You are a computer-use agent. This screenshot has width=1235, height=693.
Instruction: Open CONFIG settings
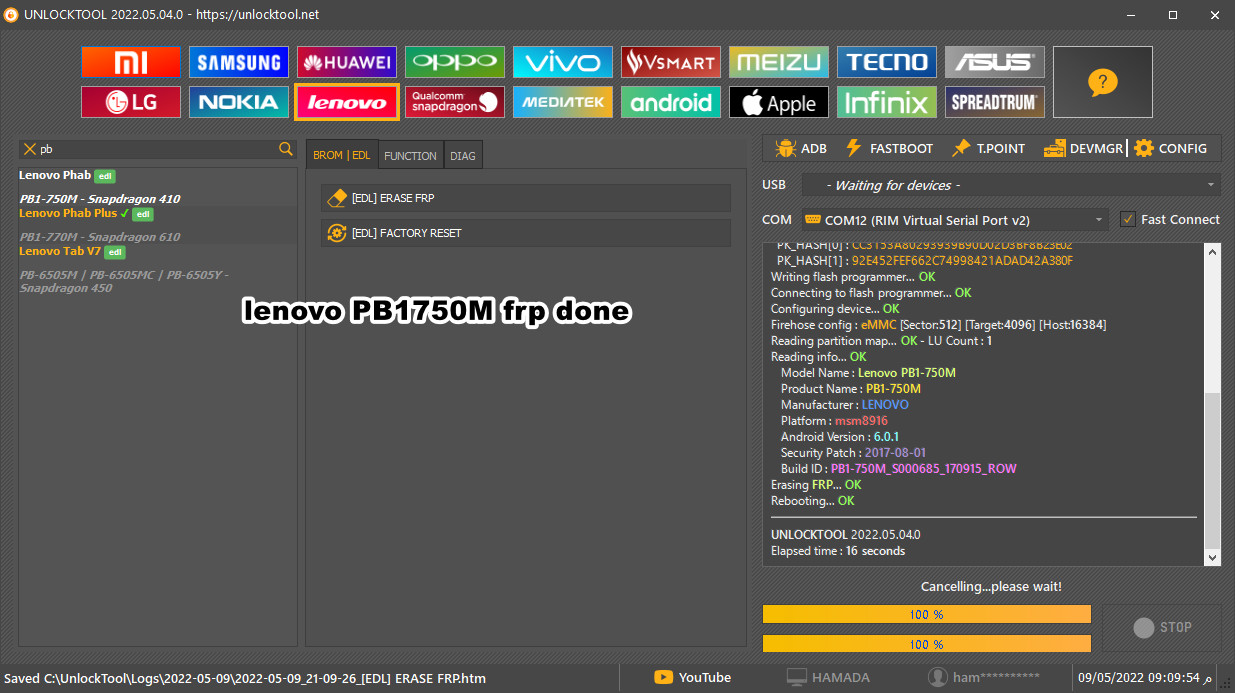(x=1170, y=148)
